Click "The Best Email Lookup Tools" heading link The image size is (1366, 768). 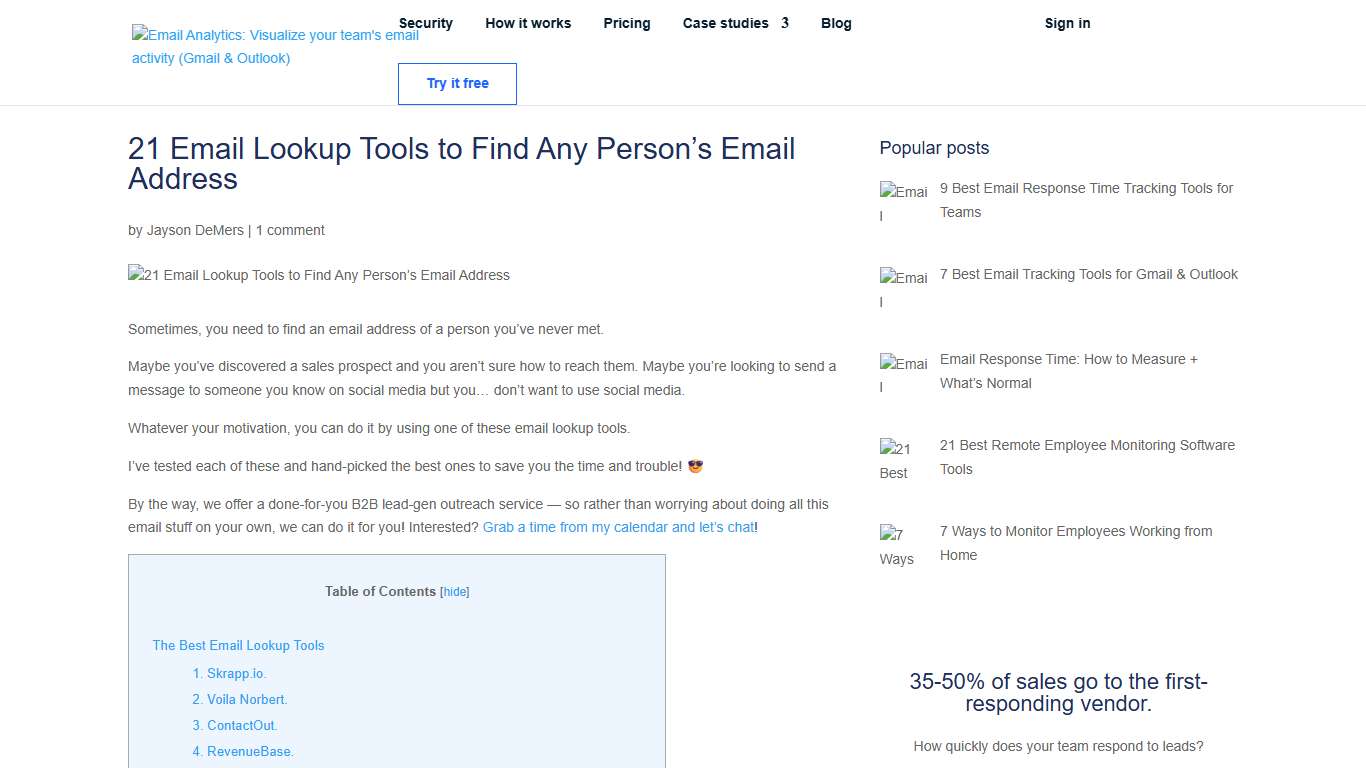click(x=238, y=645)
